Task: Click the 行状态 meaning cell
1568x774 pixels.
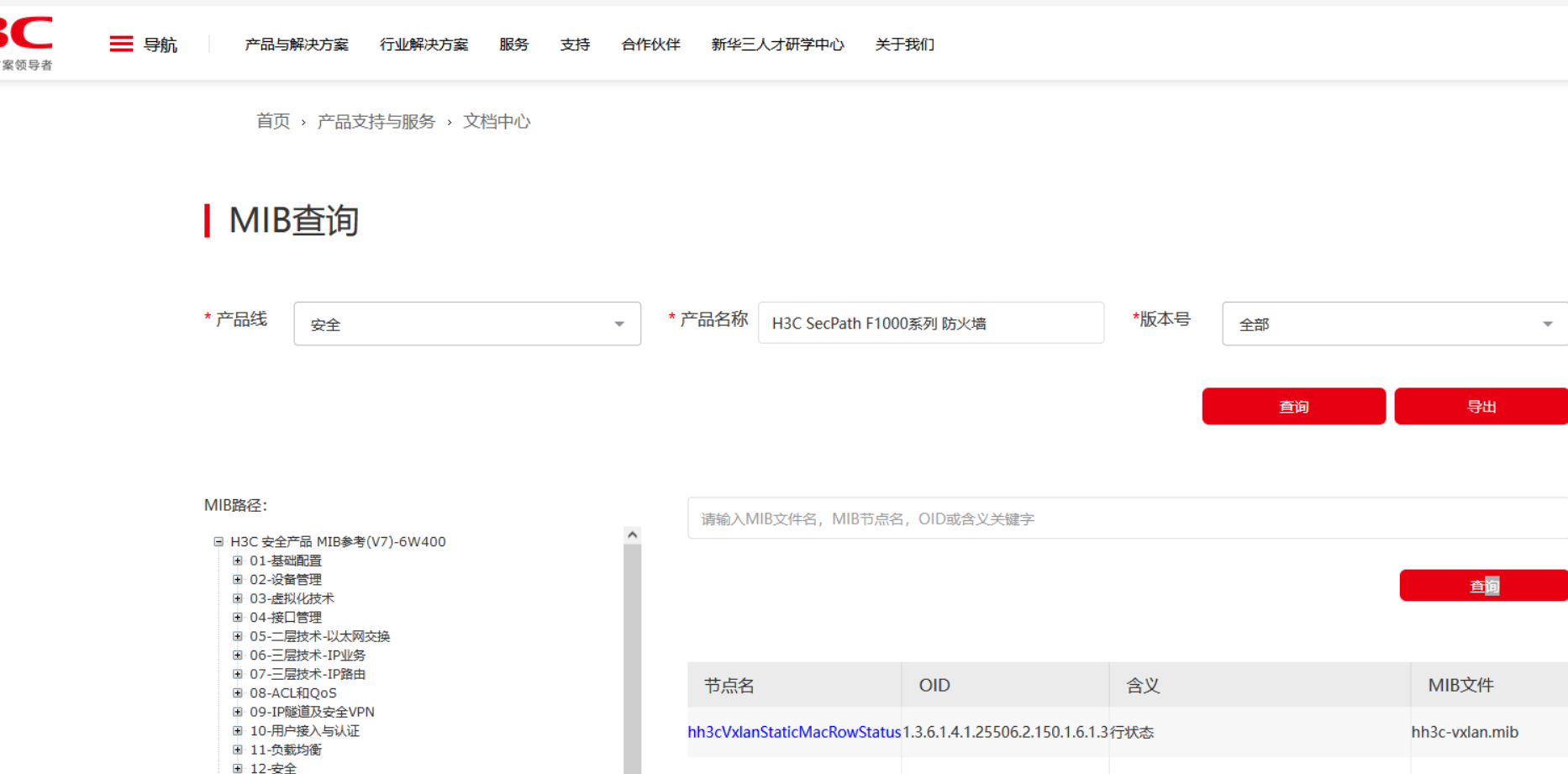Action: 1132,732
